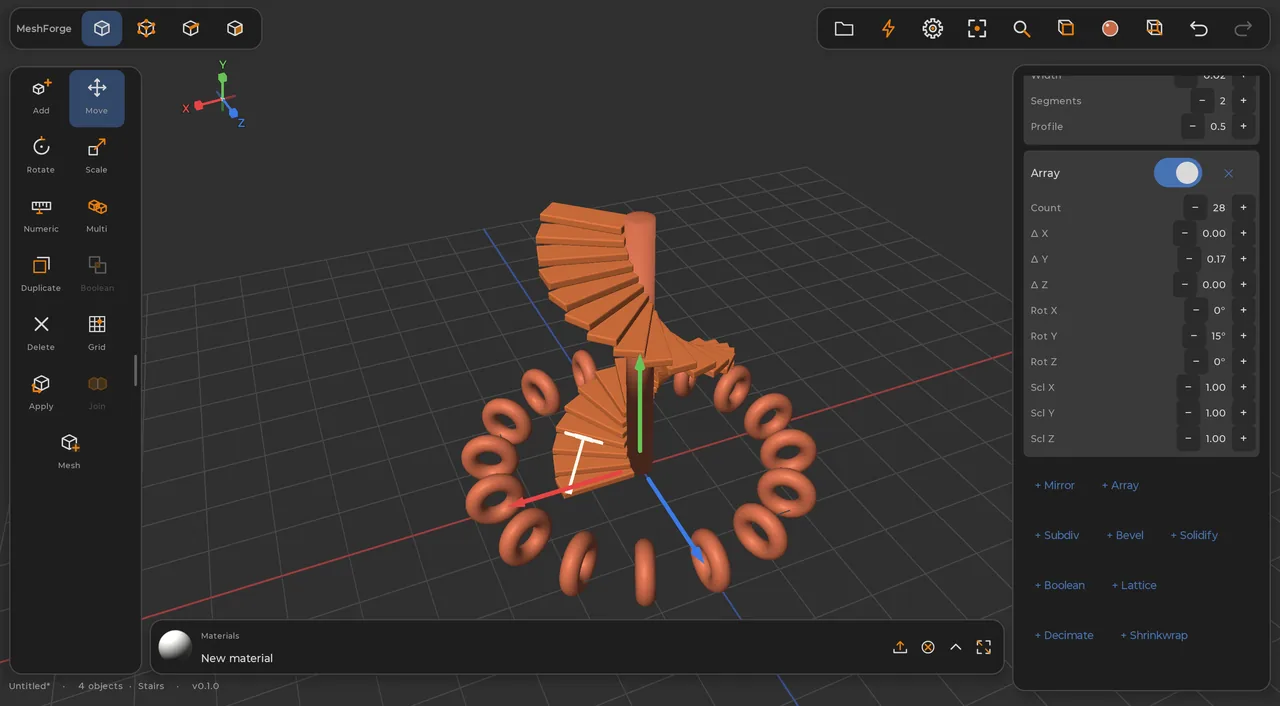Increase the Array Count value
This screenshot has height=706, width=1280.
tap(1243, 208)
